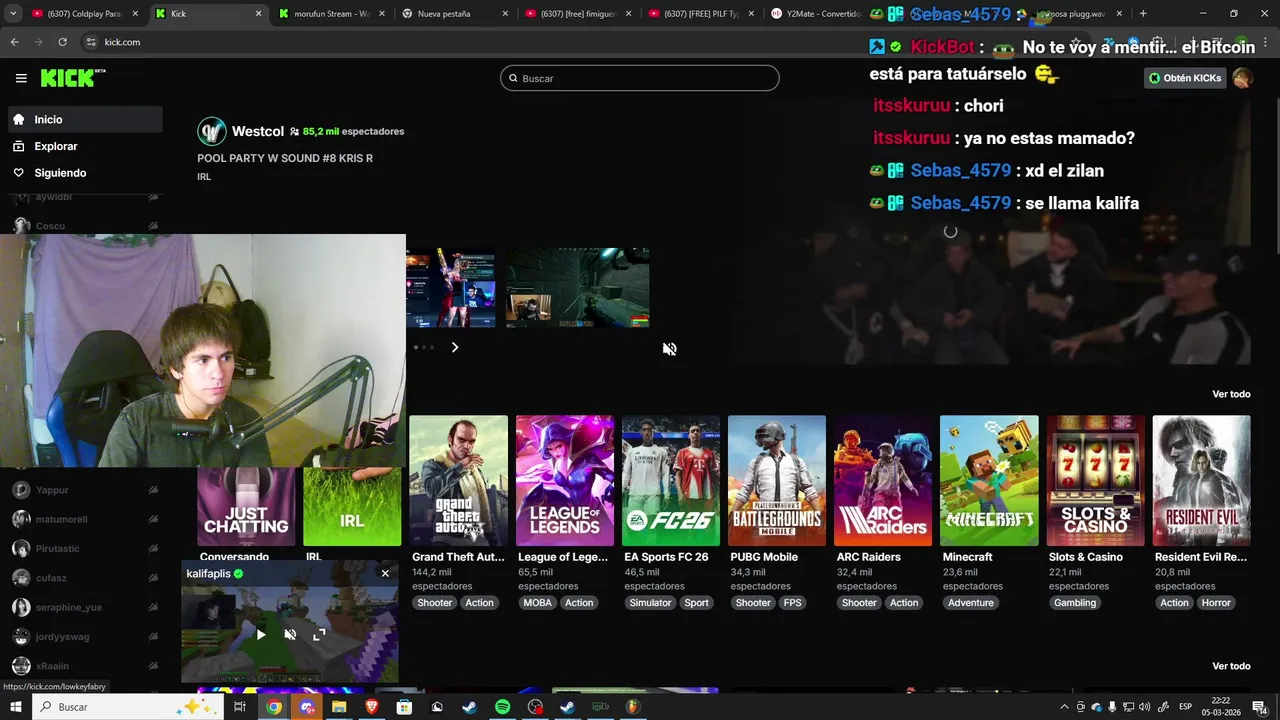This screenshot has width=1280, height=720.
Task: Open site information icon beside kick.com
Action: [91, 42]
